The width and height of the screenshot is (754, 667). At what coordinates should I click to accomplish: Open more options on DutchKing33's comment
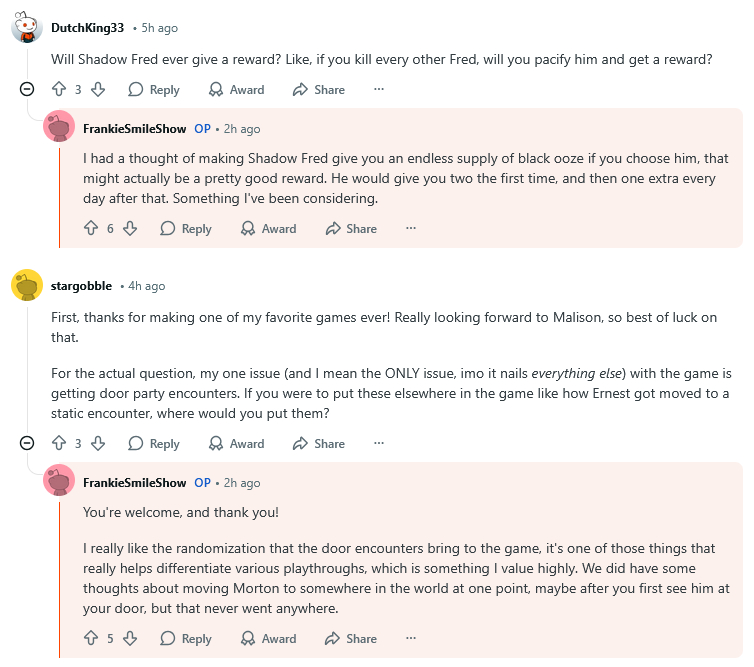pyautogui.click(x=379, y=90)
